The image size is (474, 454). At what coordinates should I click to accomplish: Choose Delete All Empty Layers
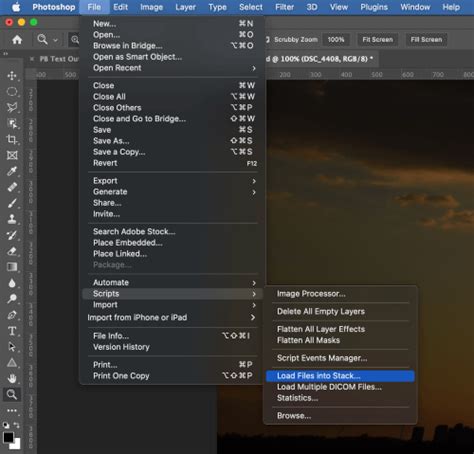340,311
